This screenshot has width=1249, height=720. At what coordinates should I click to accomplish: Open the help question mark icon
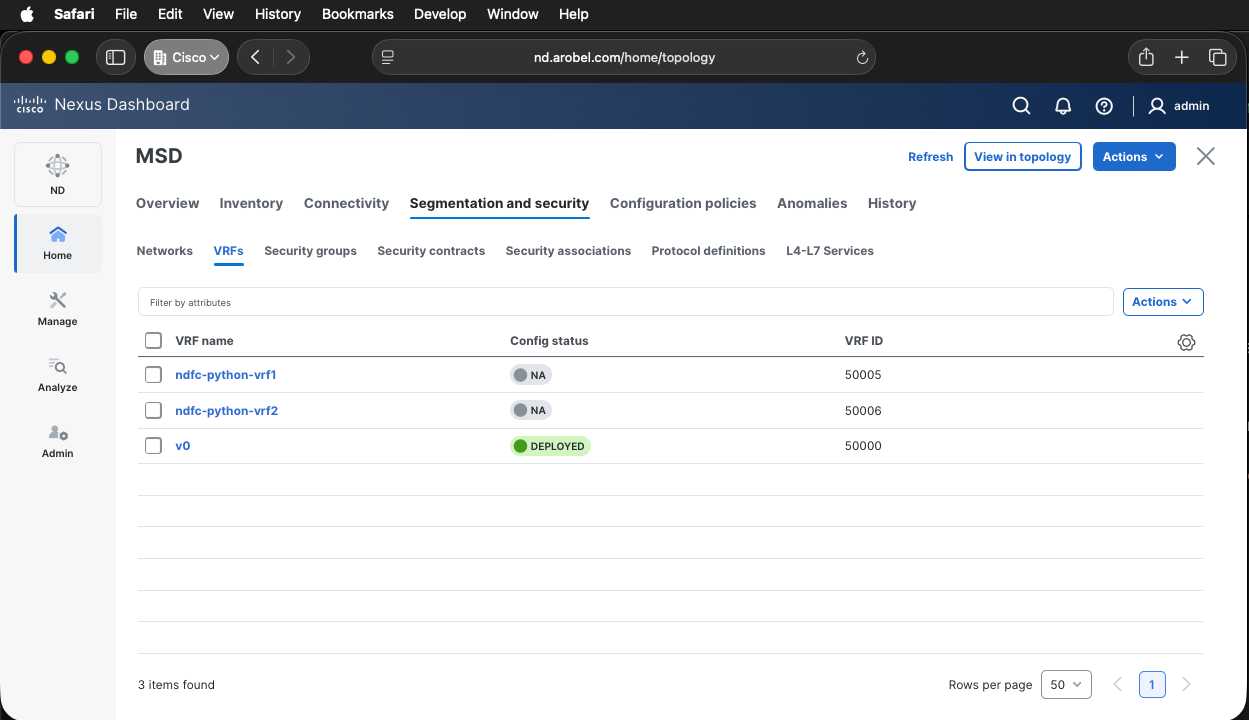1104,106
